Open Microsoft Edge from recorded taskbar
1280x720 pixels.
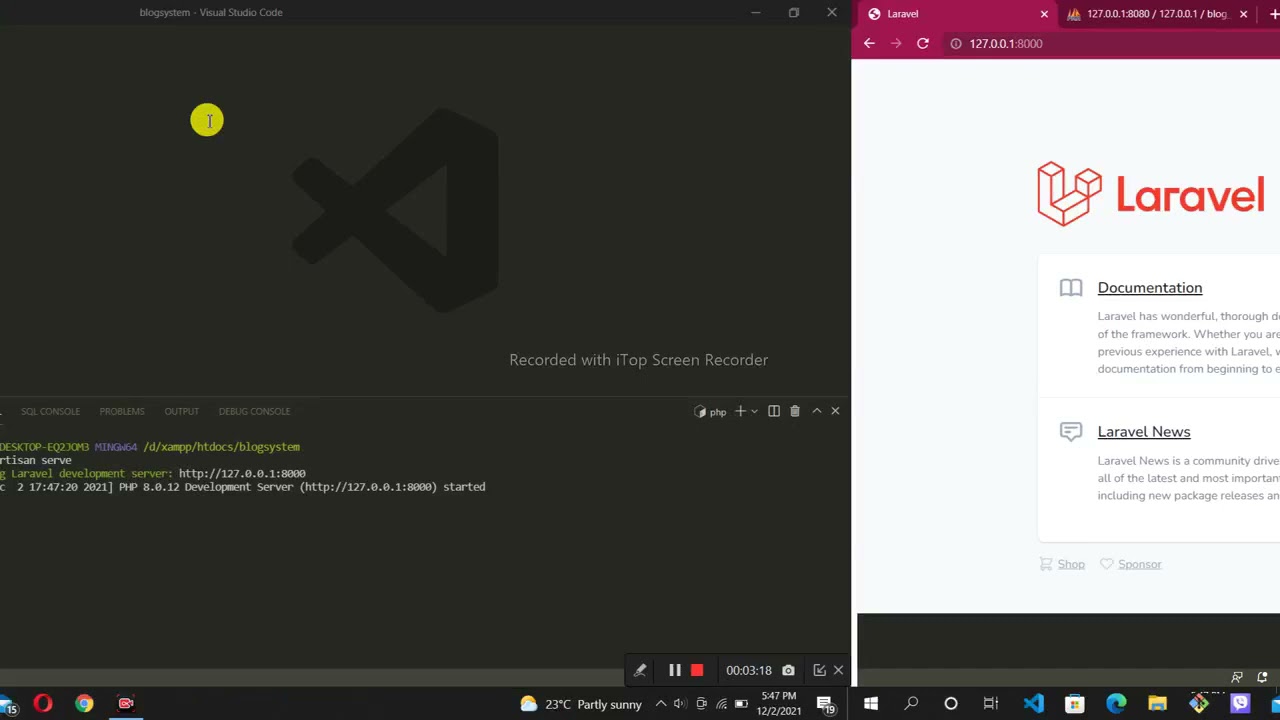[1116, 704]
